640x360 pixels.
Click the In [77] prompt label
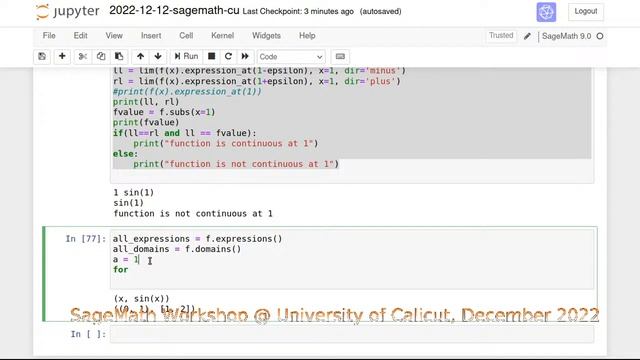(86, 239)
